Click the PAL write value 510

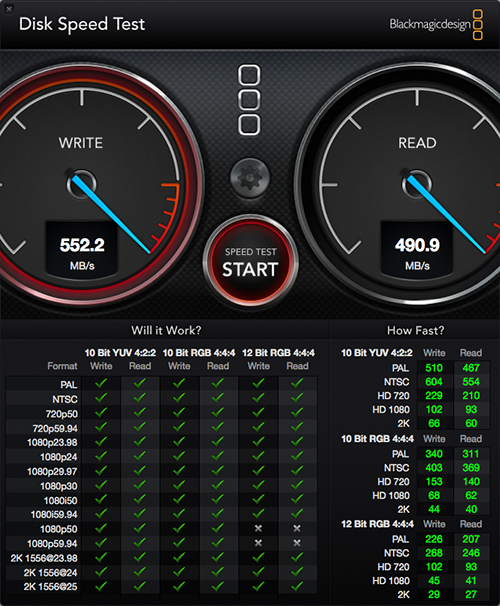tap(434, 368)
